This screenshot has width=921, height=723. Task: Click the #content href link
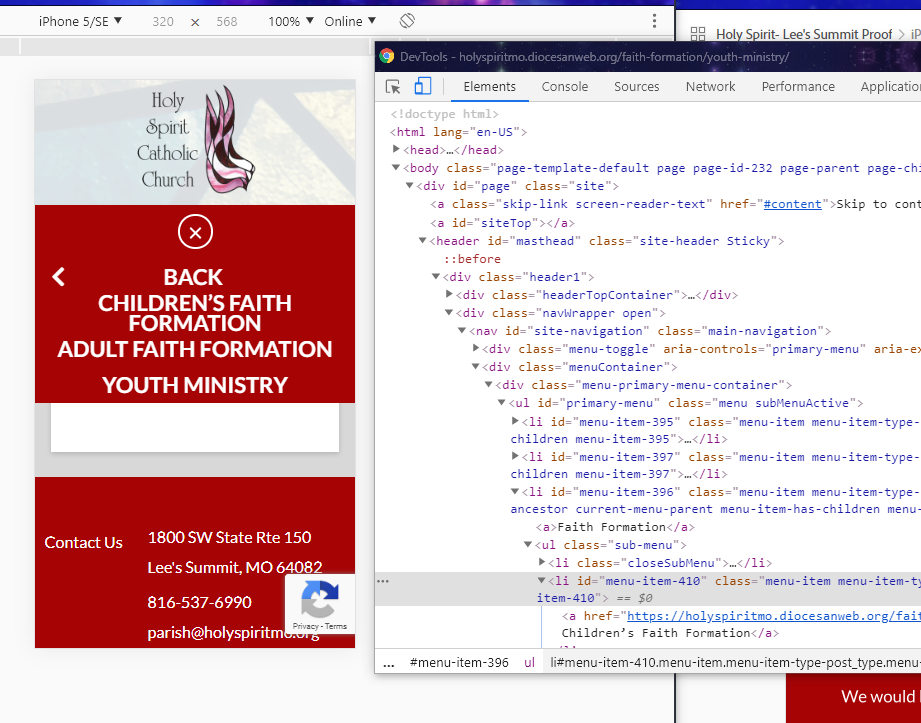[795, 204]
